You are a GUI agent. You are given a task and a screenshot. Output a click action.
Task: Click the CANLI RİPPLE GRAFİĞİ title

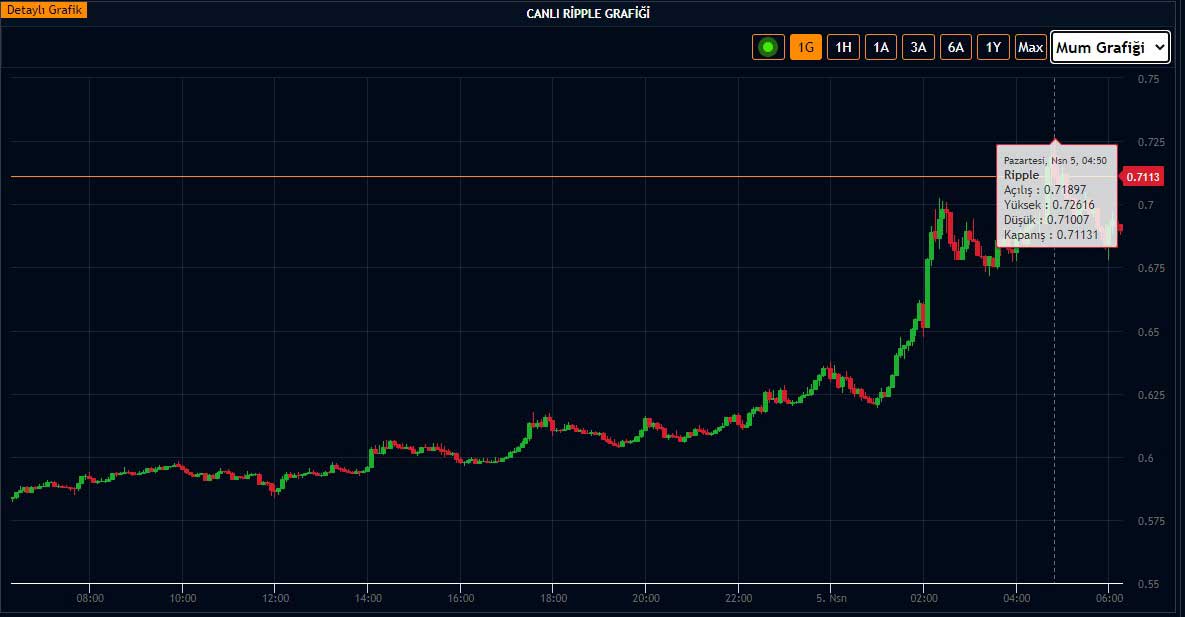tap(588, 14)
